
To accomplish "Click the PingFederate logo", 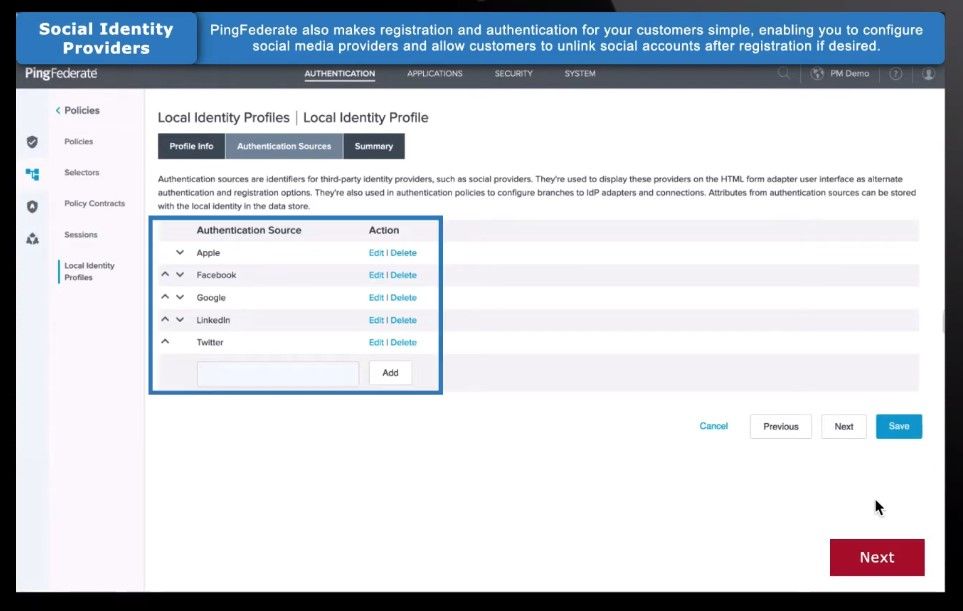I will click(61, 74).
